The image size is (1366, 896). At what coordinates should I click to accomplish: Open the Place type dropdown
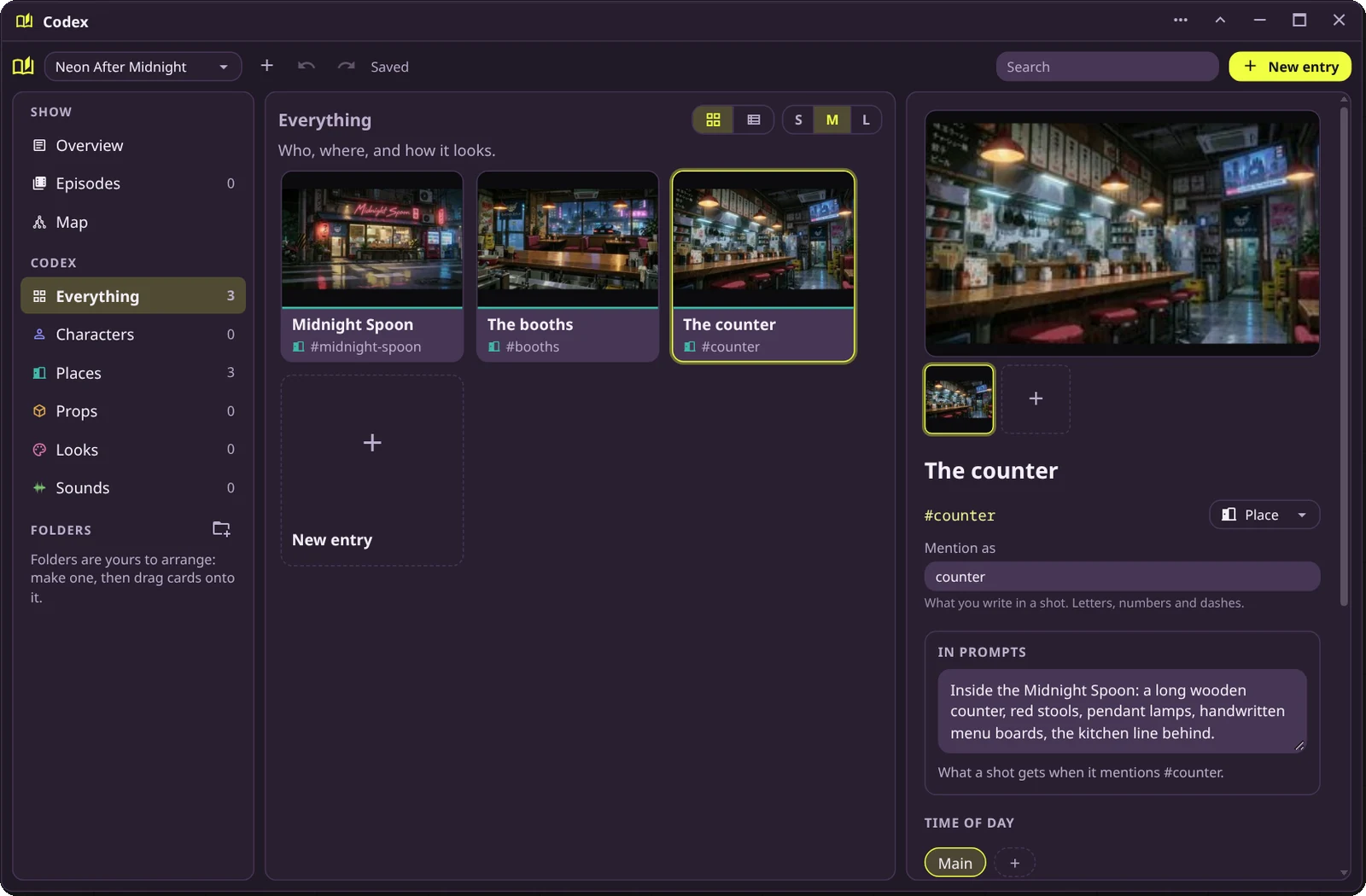click(1264, 515)
